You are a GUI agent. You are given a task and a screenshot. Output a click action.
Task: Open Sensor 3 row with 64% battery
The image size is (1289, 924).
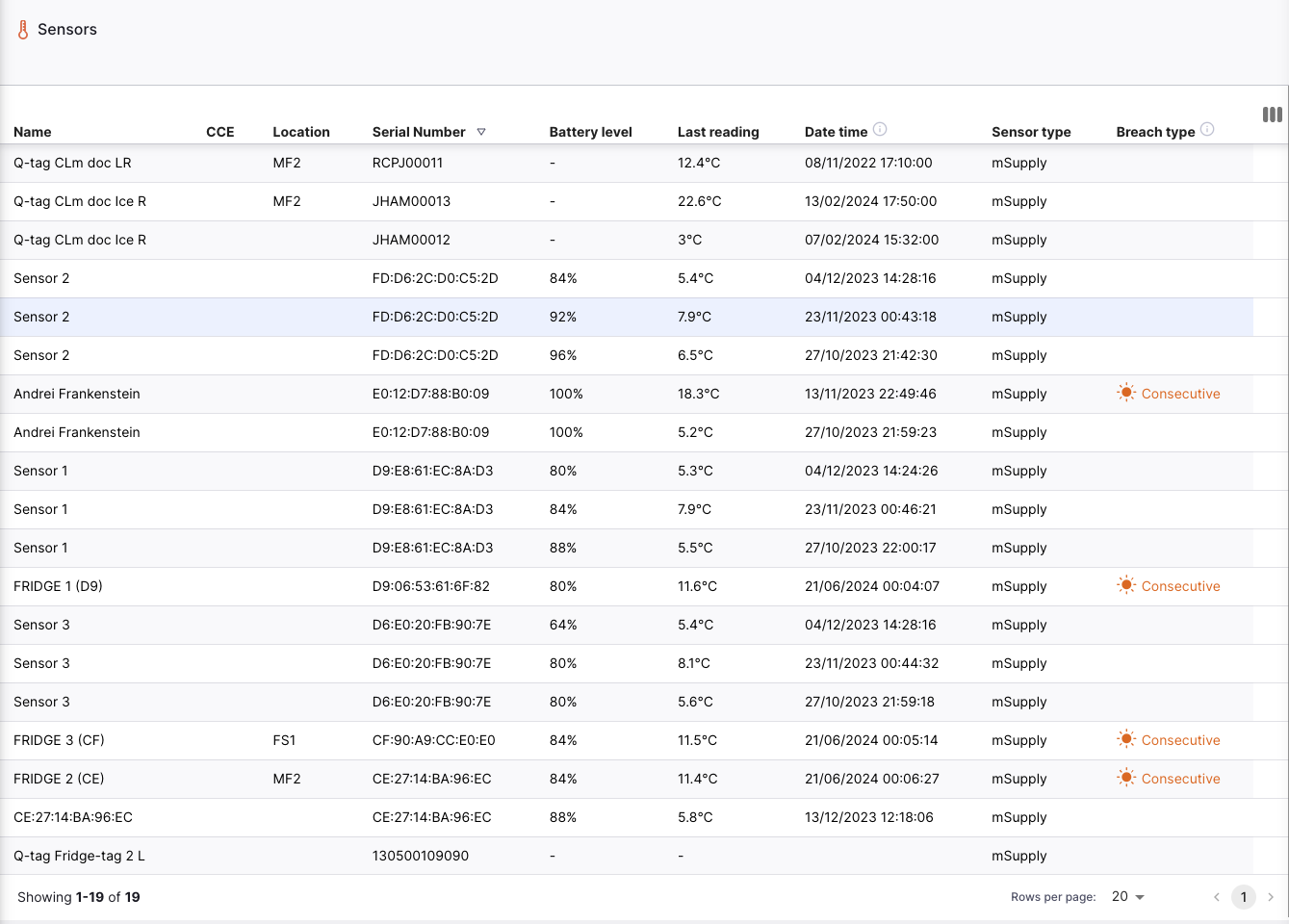point(627,625)
